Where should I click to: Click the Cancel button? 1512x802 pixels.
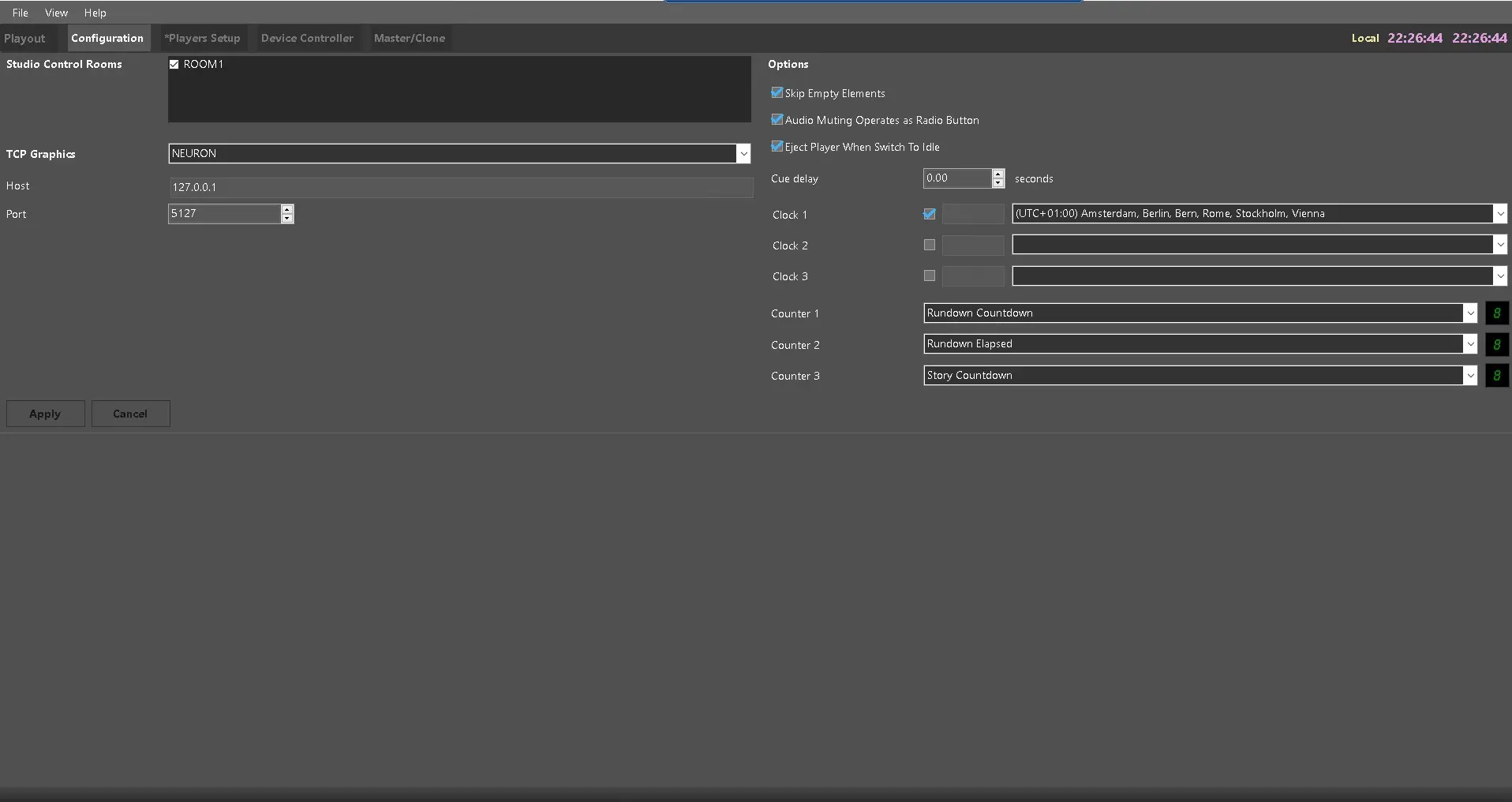130,414
